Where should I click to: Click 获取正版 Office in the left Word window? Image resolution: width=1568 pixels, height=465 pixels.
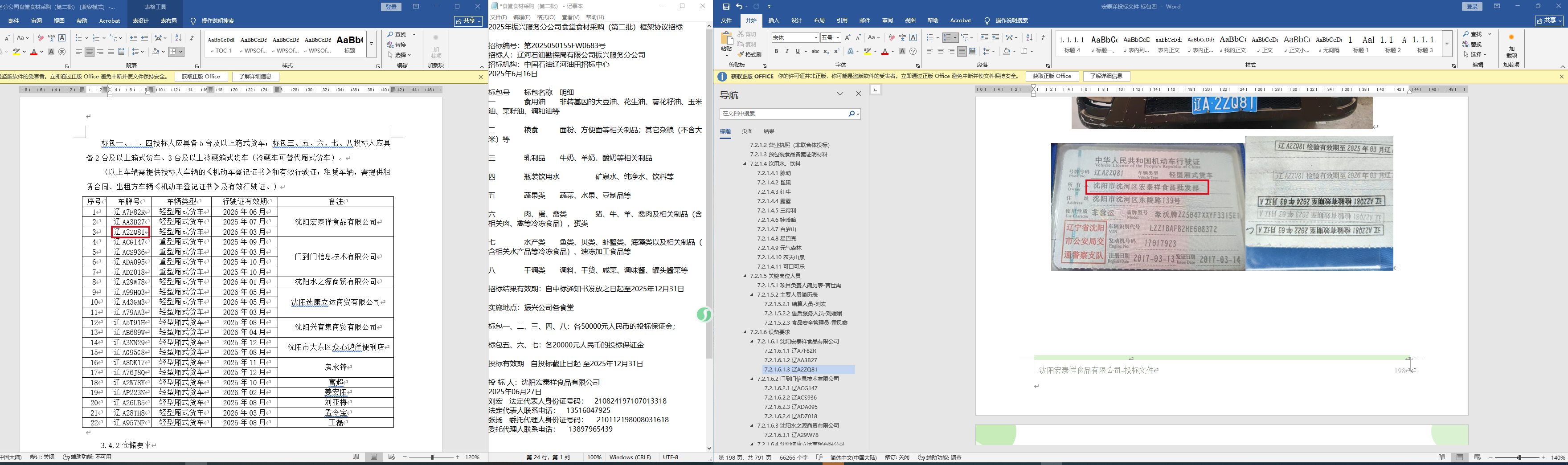click(x=201, y=76)
